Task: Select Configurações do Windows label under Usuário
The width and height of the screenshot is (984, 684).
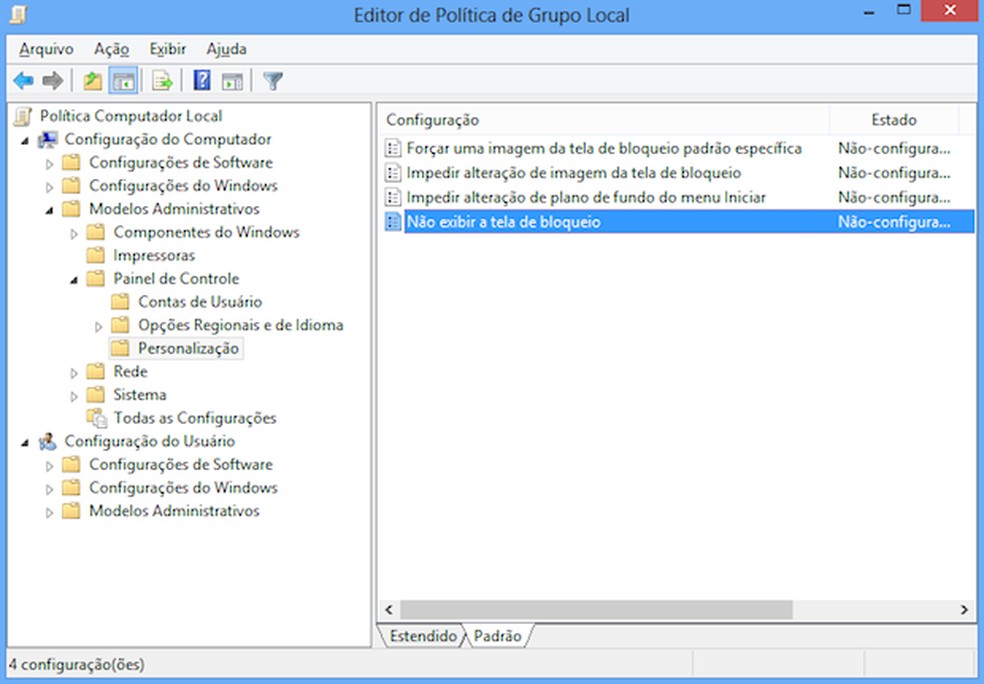Action: click(x=183, y=488)
